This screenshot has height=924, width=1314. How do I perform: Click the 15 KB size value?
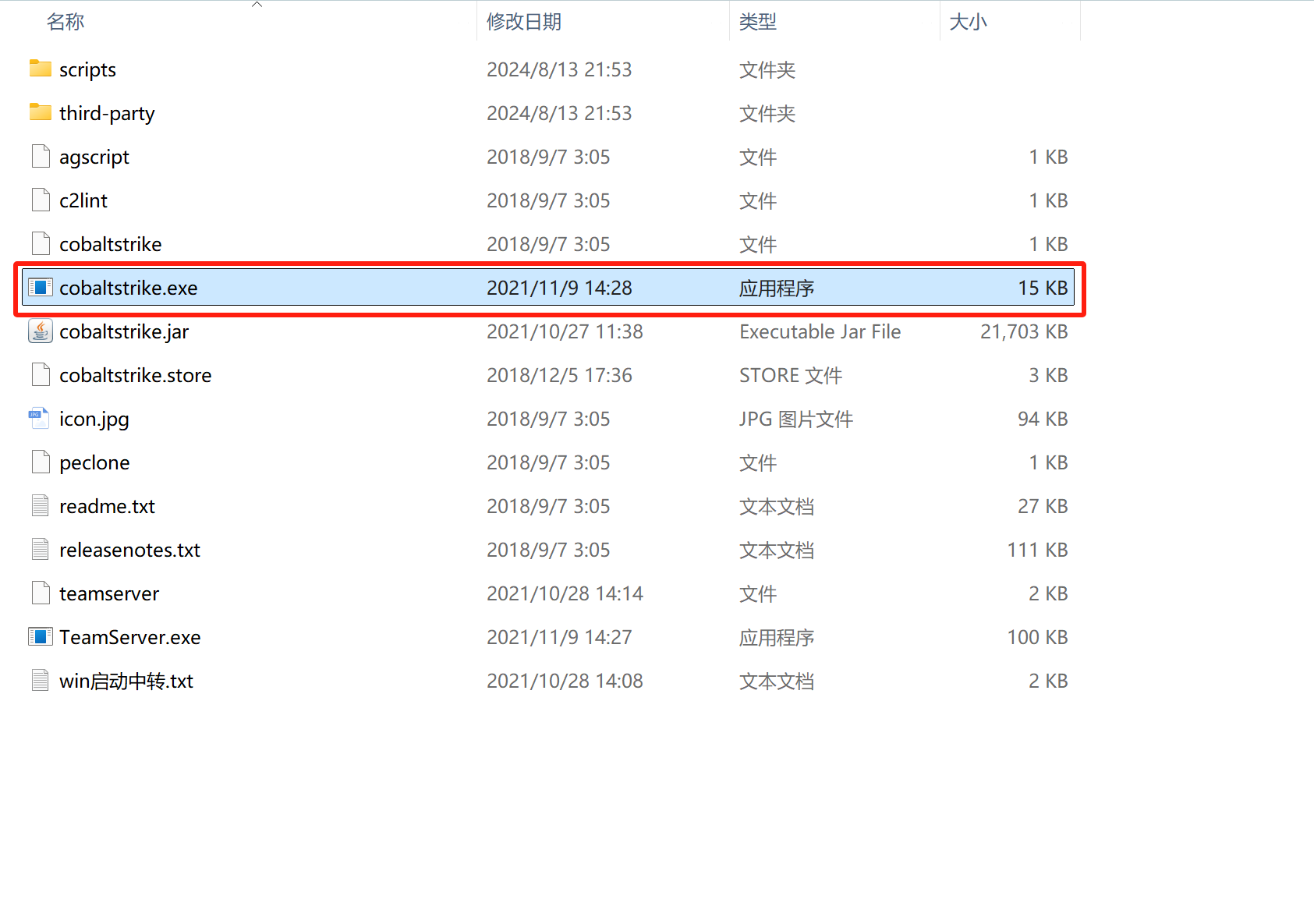tap(1043, 288)
